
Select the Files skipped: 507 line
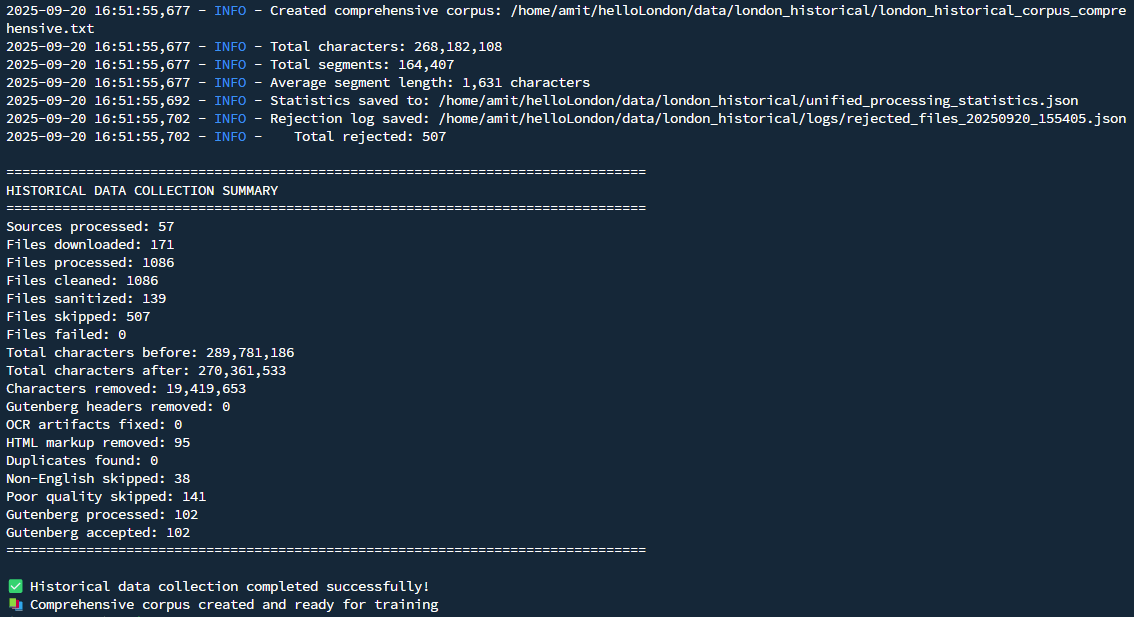tap(78, 317)
